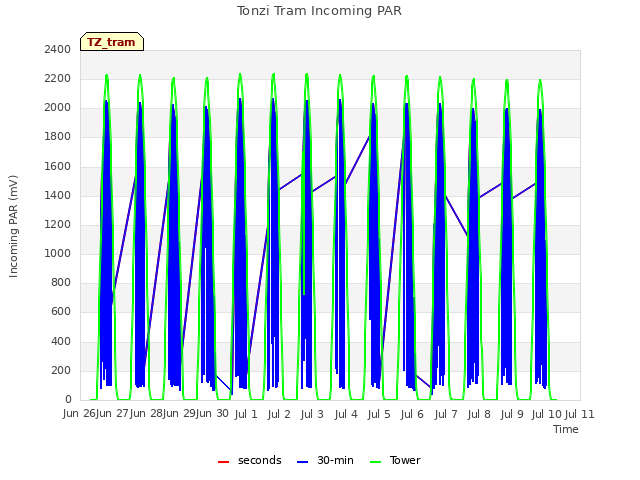Screen dimensions: 640x480
Task: Click the 1600 y-axis tick value
Action: tap(58, 166)
